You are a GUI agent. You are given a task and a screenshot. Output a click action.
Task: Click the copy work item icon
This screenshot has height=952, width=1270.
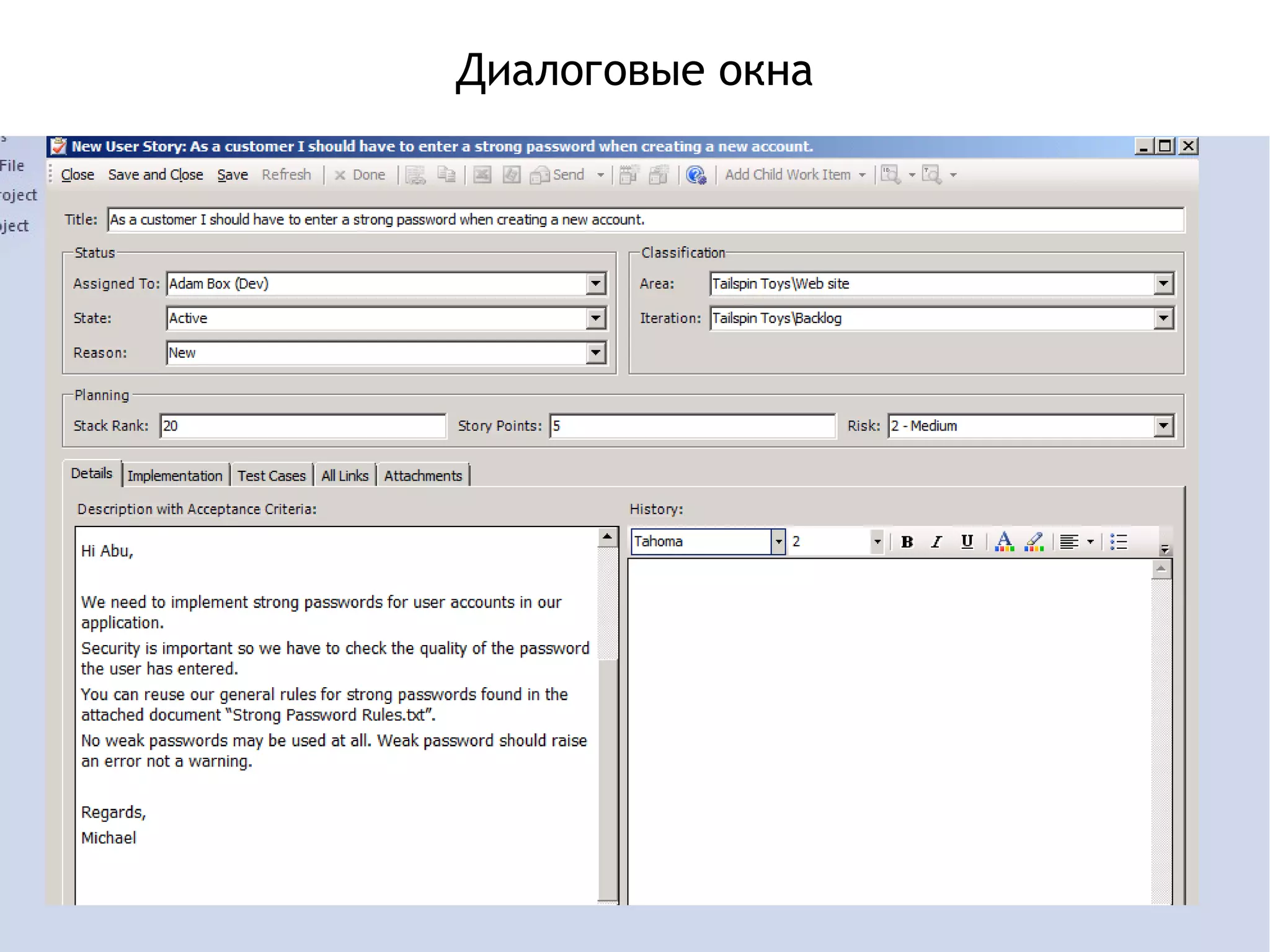coord(446,175)
